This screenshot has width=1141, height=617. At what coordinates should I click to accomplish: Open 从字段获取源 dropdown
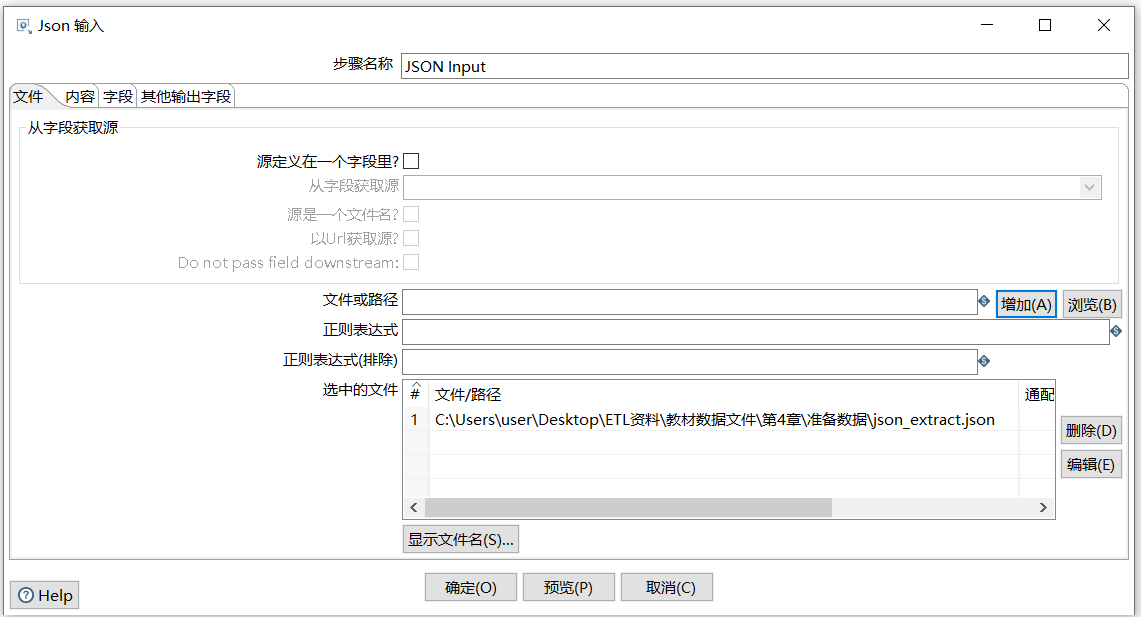click(x=1089, y=187)
